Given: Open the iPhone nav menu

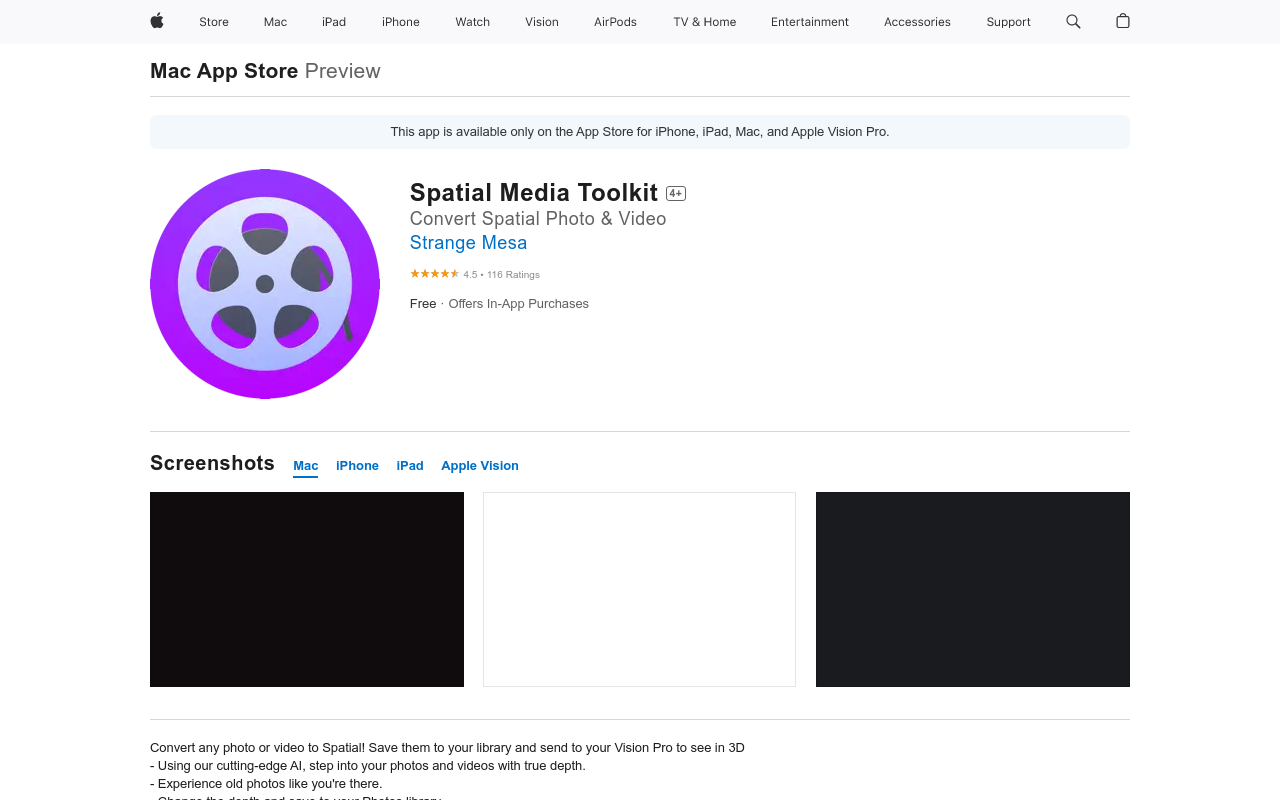Looking at the screenshot, I should 401,22.
